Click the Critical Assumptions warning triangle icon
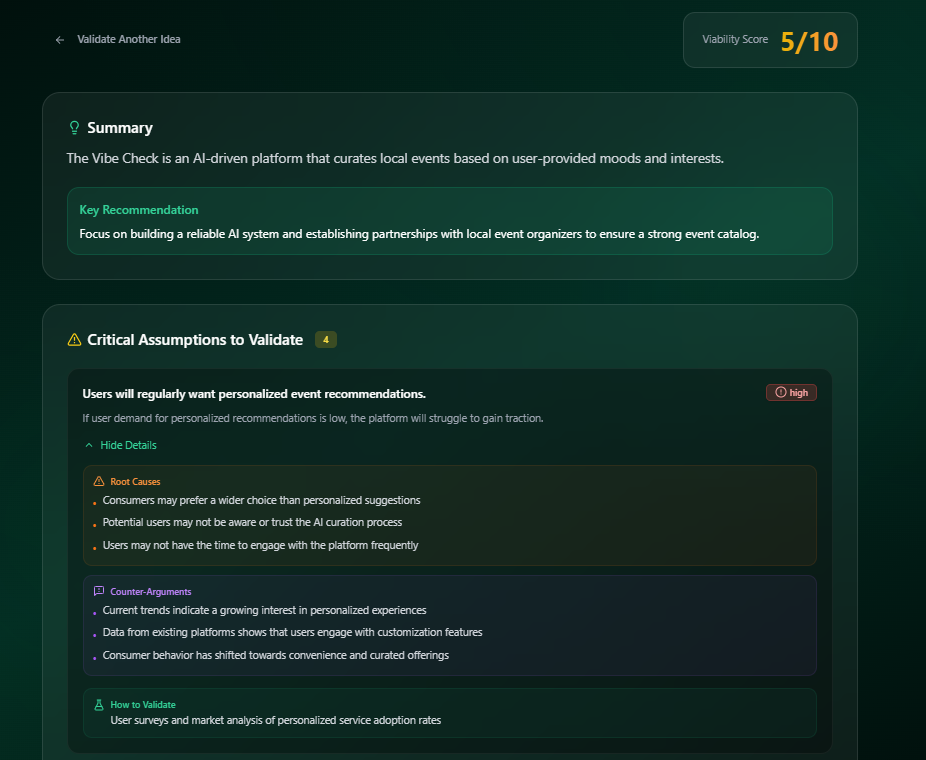The image size is (926, 760). pos(74,340)
